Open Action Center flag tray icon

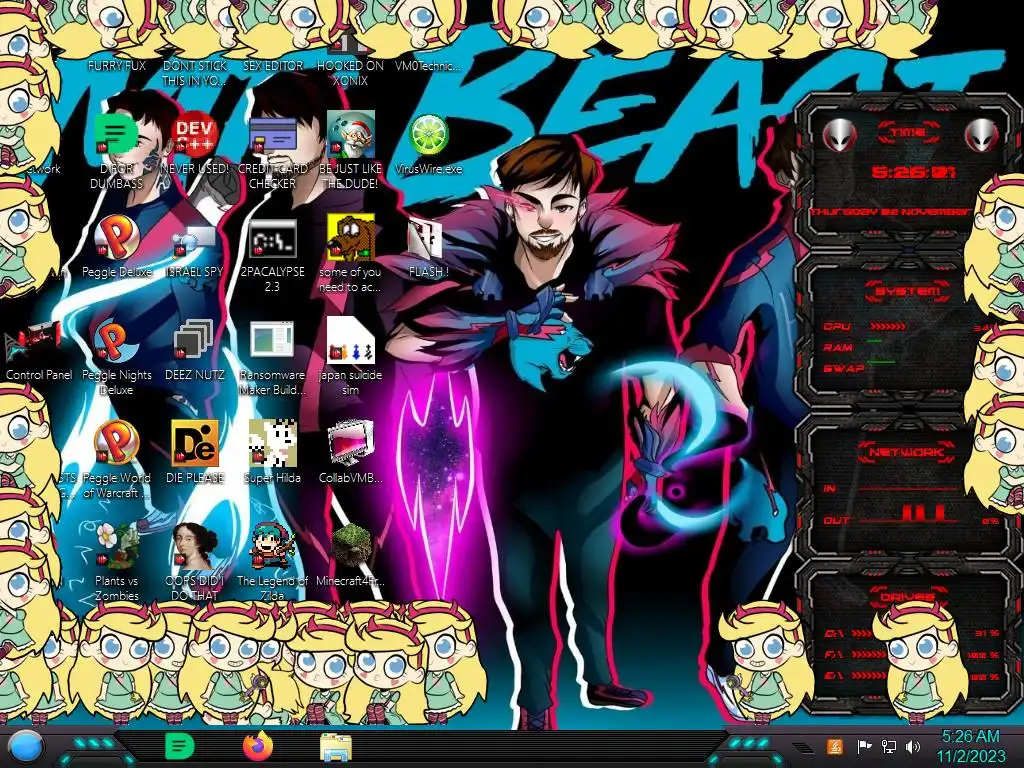tap(864, 746)
